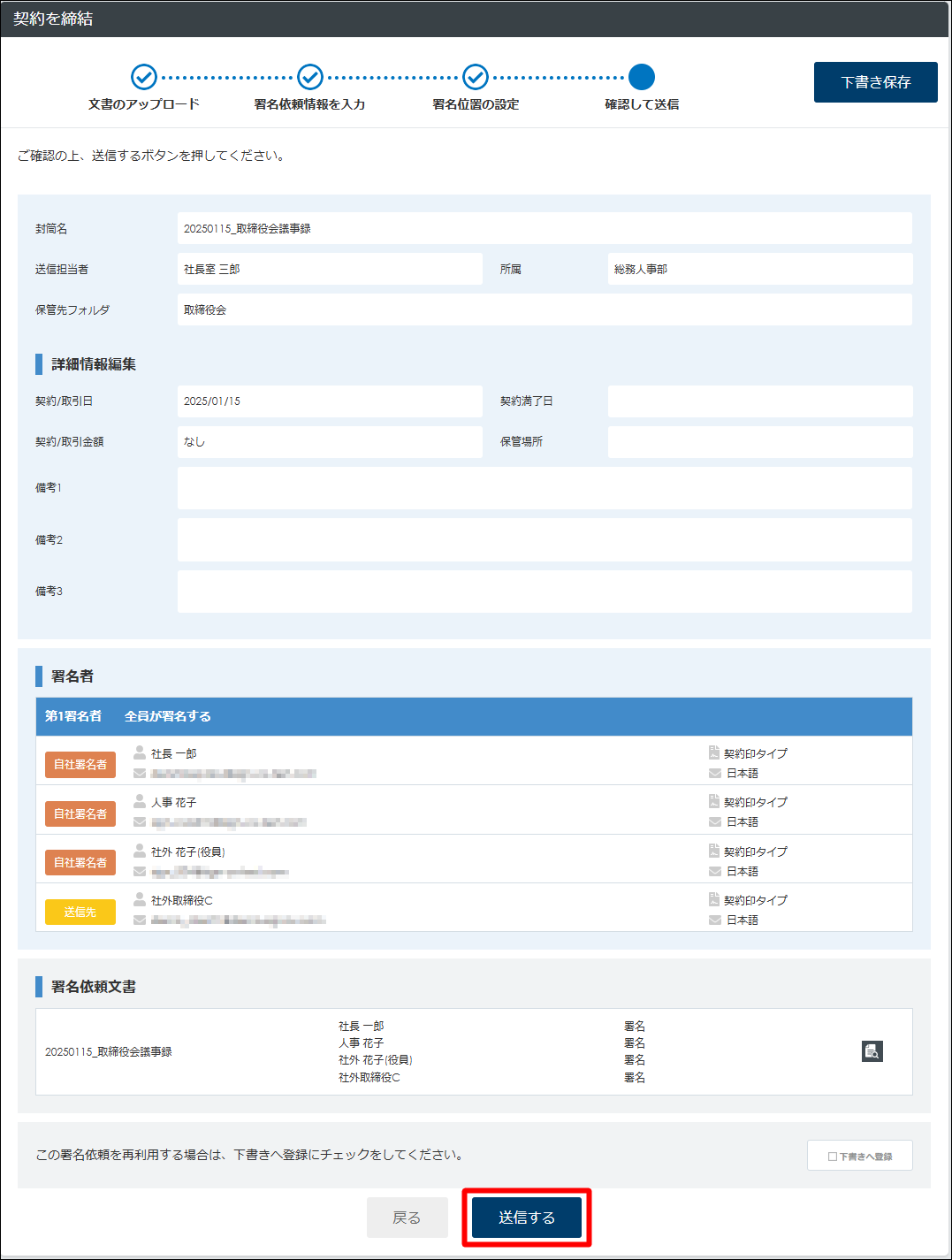Click 契約印タイプ stamp icon in 社長 一郎 row
This screenshot has width=952, height=1260.
point(714,752)
